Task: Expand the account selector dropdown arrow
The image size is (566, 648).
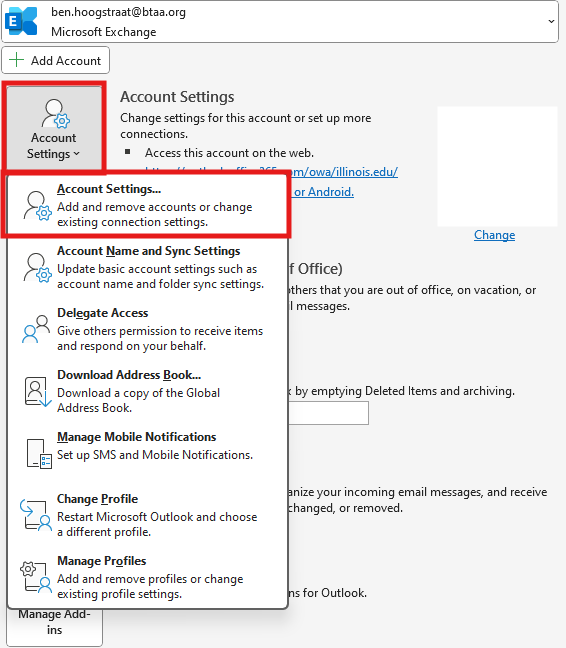Action: coord(551,21)
